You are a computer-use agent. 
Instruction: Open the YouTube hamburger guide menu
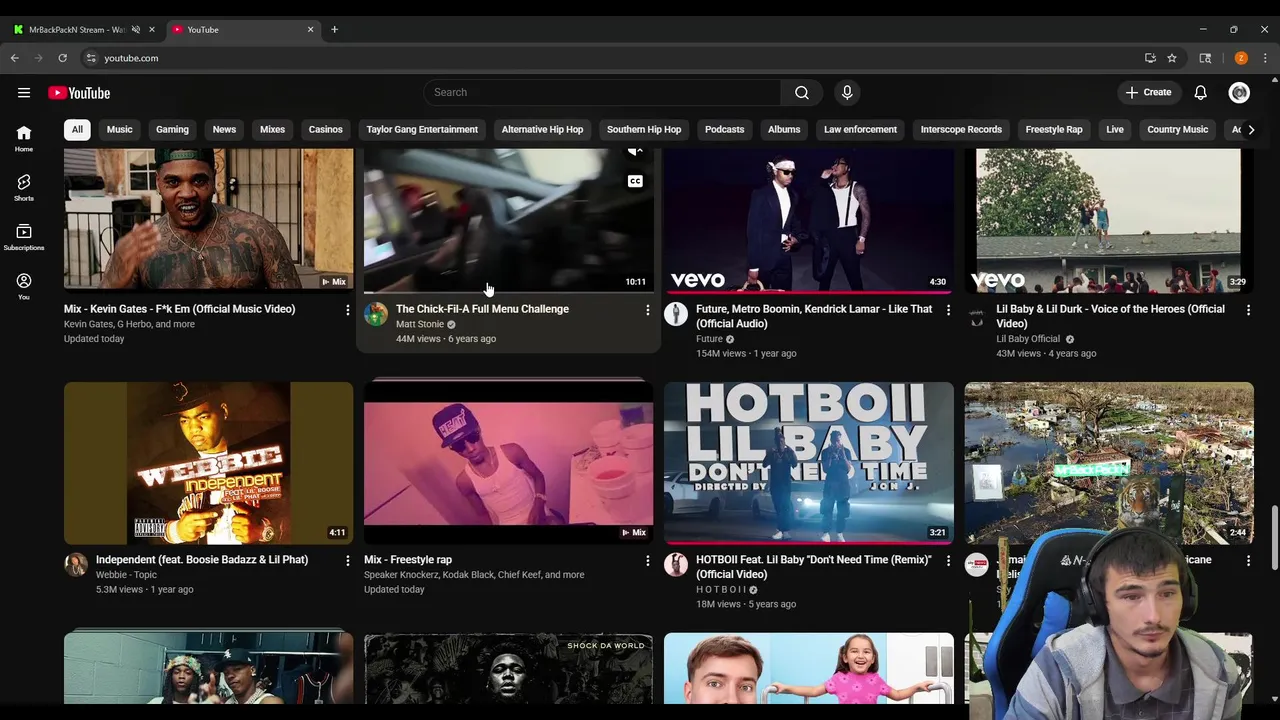[x=24, y=93]
